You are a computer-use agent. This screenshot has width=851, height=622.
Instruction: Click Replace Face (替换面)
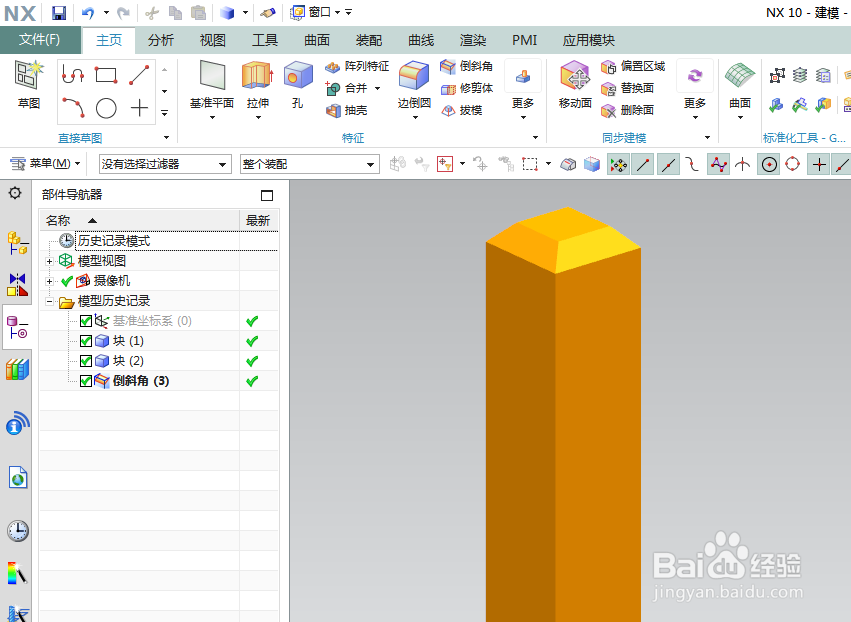point(627,88)
